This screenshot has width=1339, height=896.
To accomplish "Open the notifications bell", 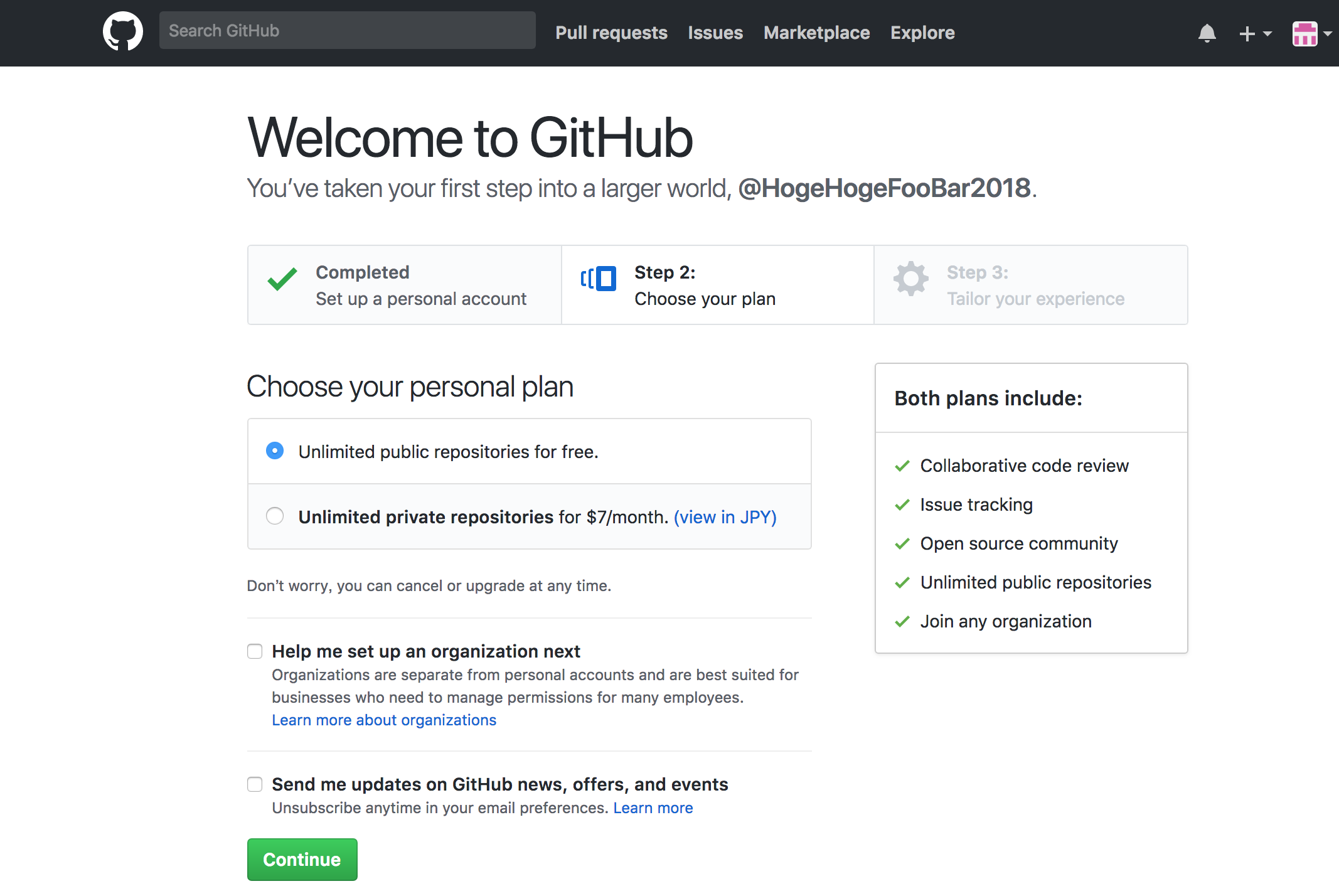I will (x=1207, y=33).
